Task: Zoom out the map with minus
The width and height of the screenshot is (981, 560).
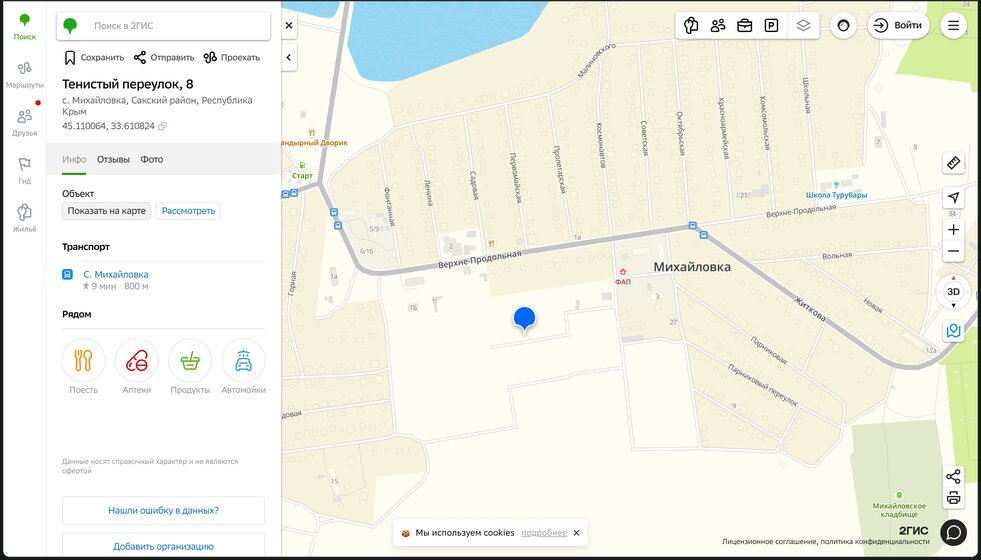Action: (953, 252)
